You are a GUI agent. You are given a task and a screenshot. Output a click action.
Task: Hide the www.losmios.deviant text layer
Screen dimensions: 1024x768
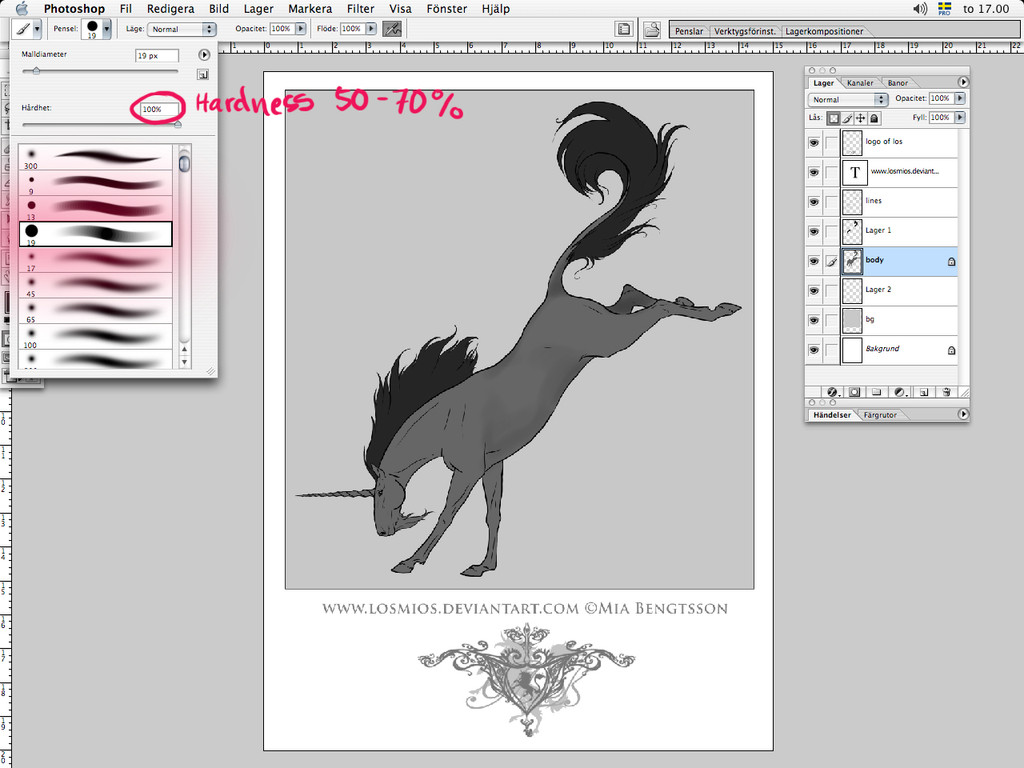tap(814, 172)
